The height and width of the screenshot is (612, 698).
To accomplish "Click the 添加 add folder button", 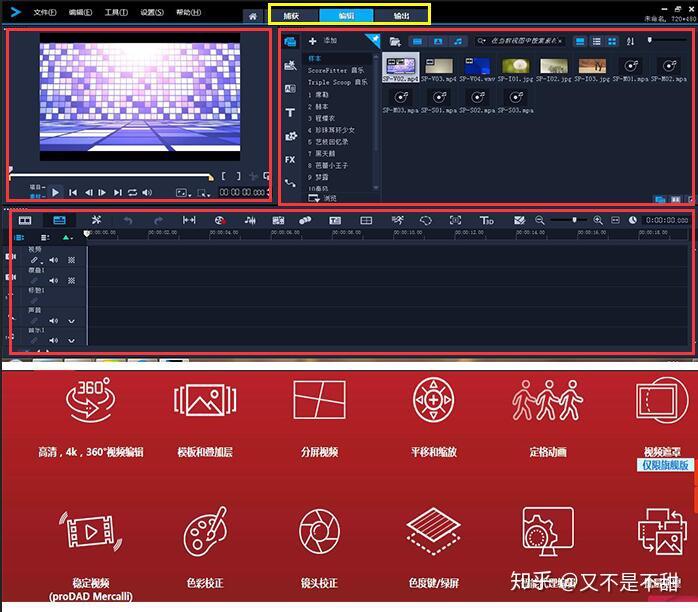I will 322,41.
